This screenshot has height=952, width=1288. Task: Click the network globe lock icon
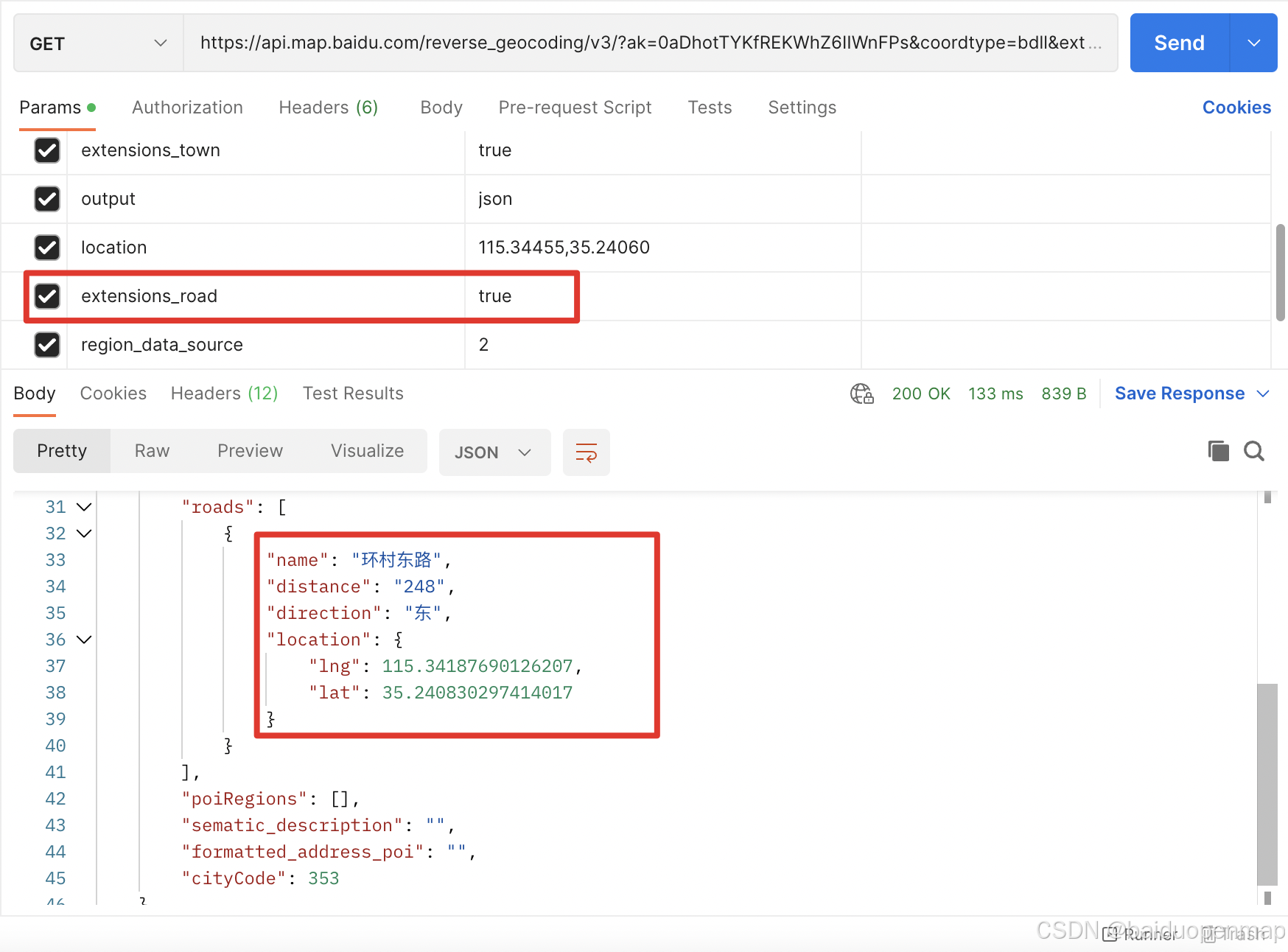(x=861, y=393)
